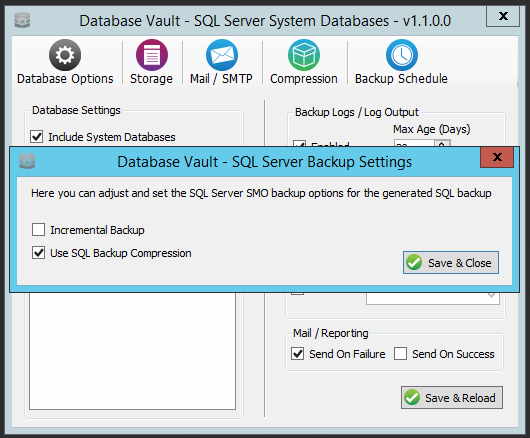Screen dimensions: 530x438
Task: Uncheck Include System Databases
Action: point(37,137)
